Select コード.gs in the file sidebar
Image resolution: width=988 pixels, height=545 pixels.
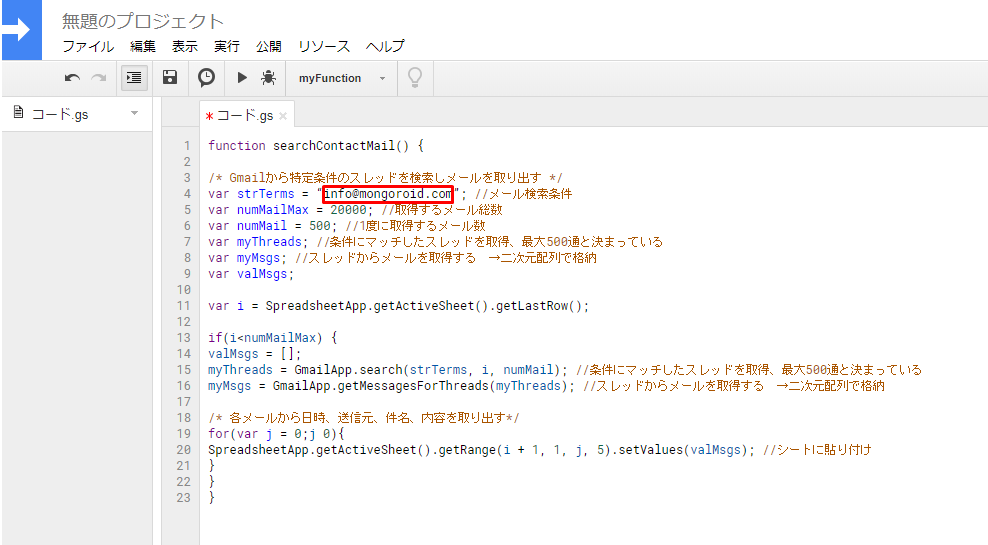pos(60,114)
